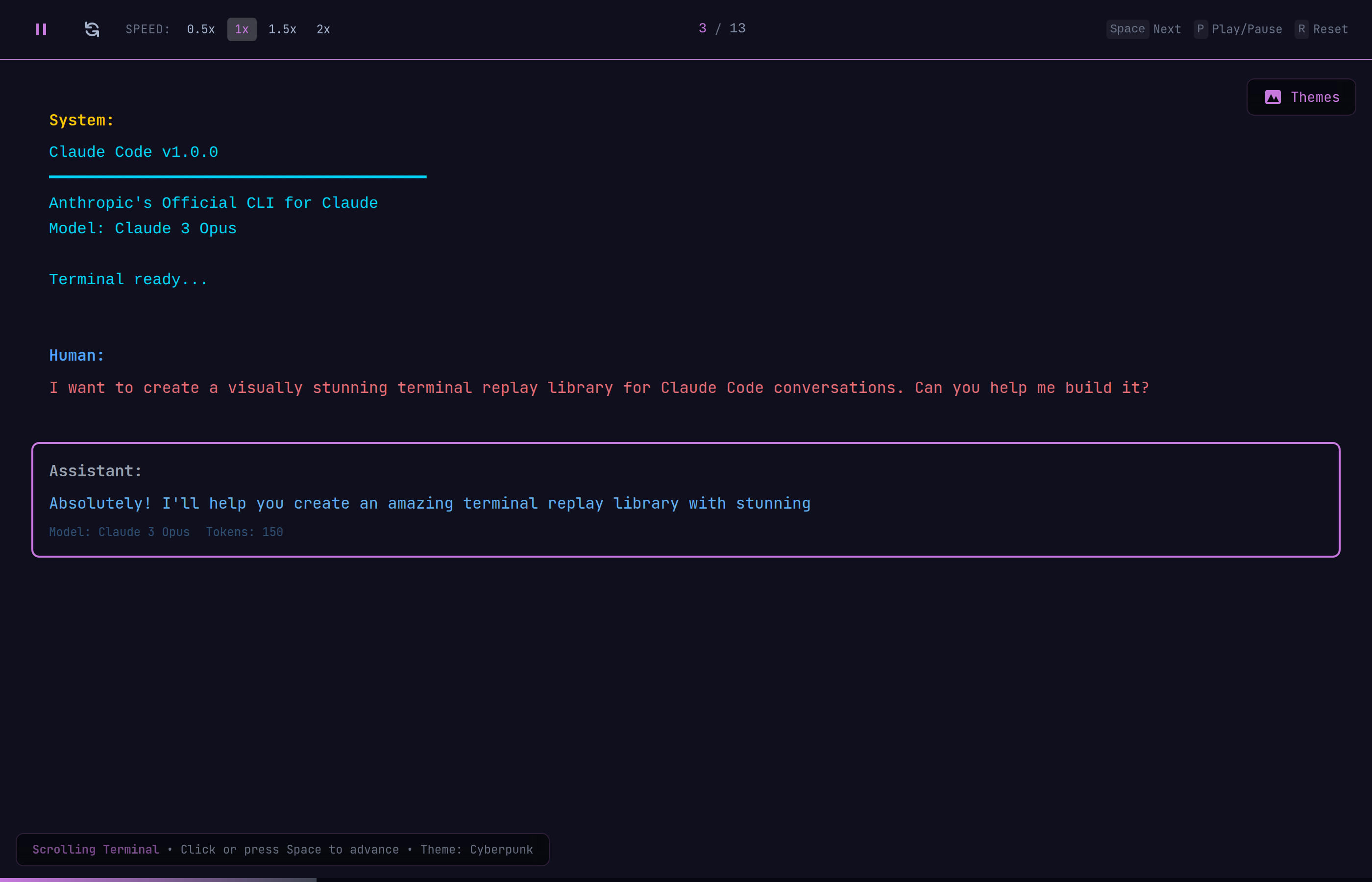
Task: Click 'Tokens: 150' metadata
Action: coord(245,532)
